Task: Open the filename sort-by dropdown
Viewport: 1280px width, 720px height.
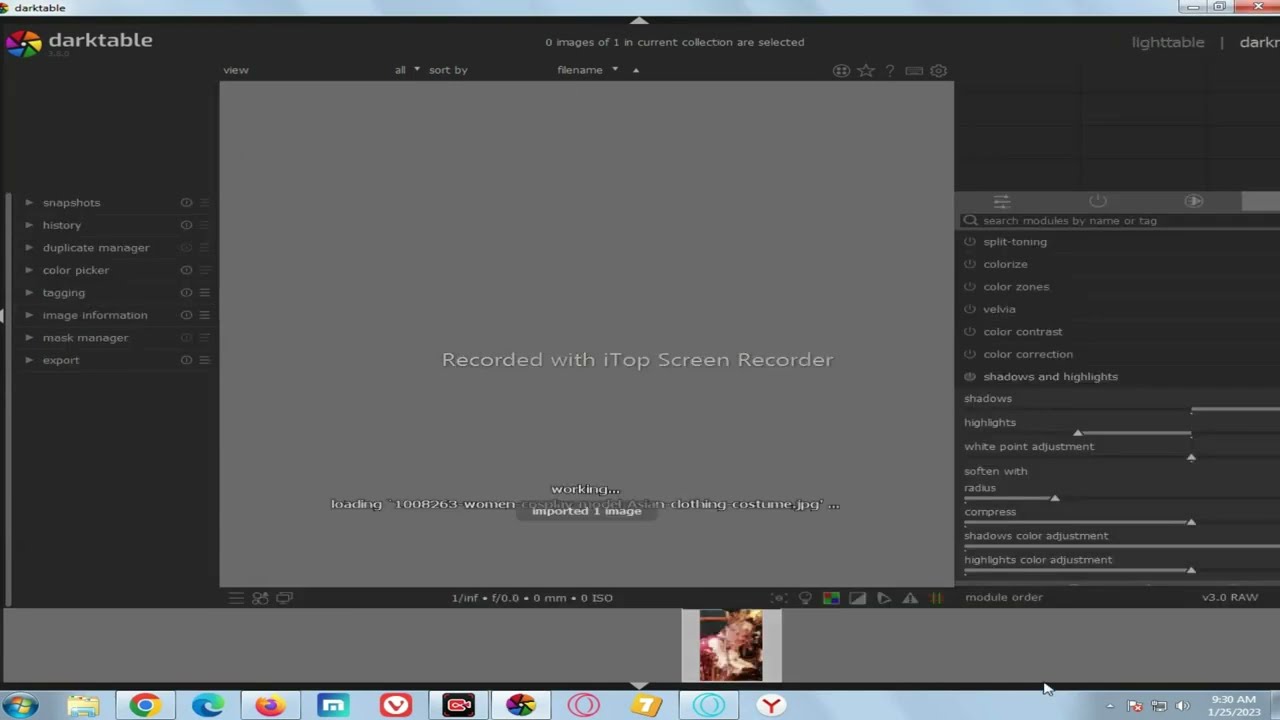Action: [588, 70]
